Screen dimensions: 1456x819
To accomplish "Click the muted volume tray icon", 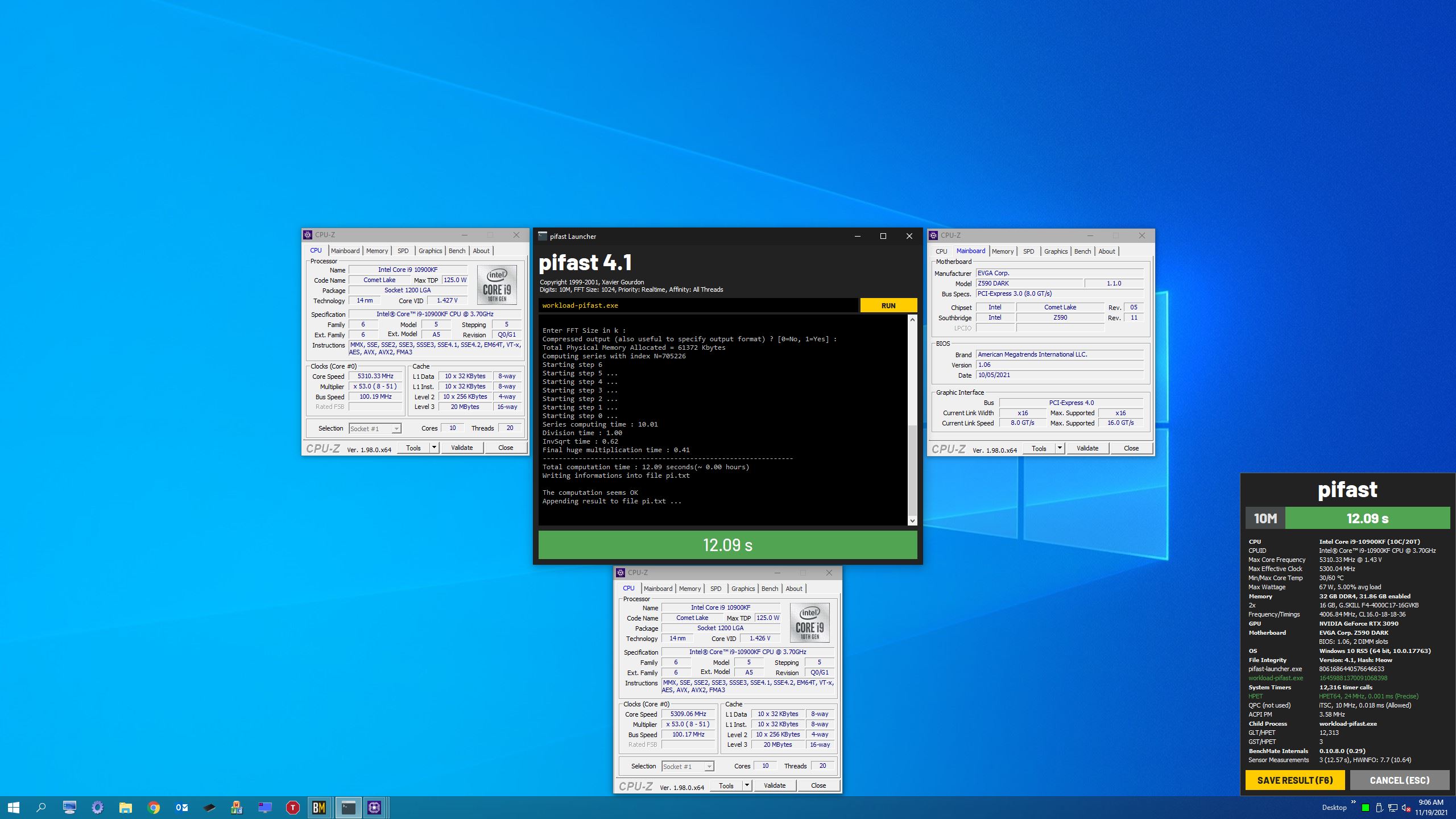I will click(1406, 808).
